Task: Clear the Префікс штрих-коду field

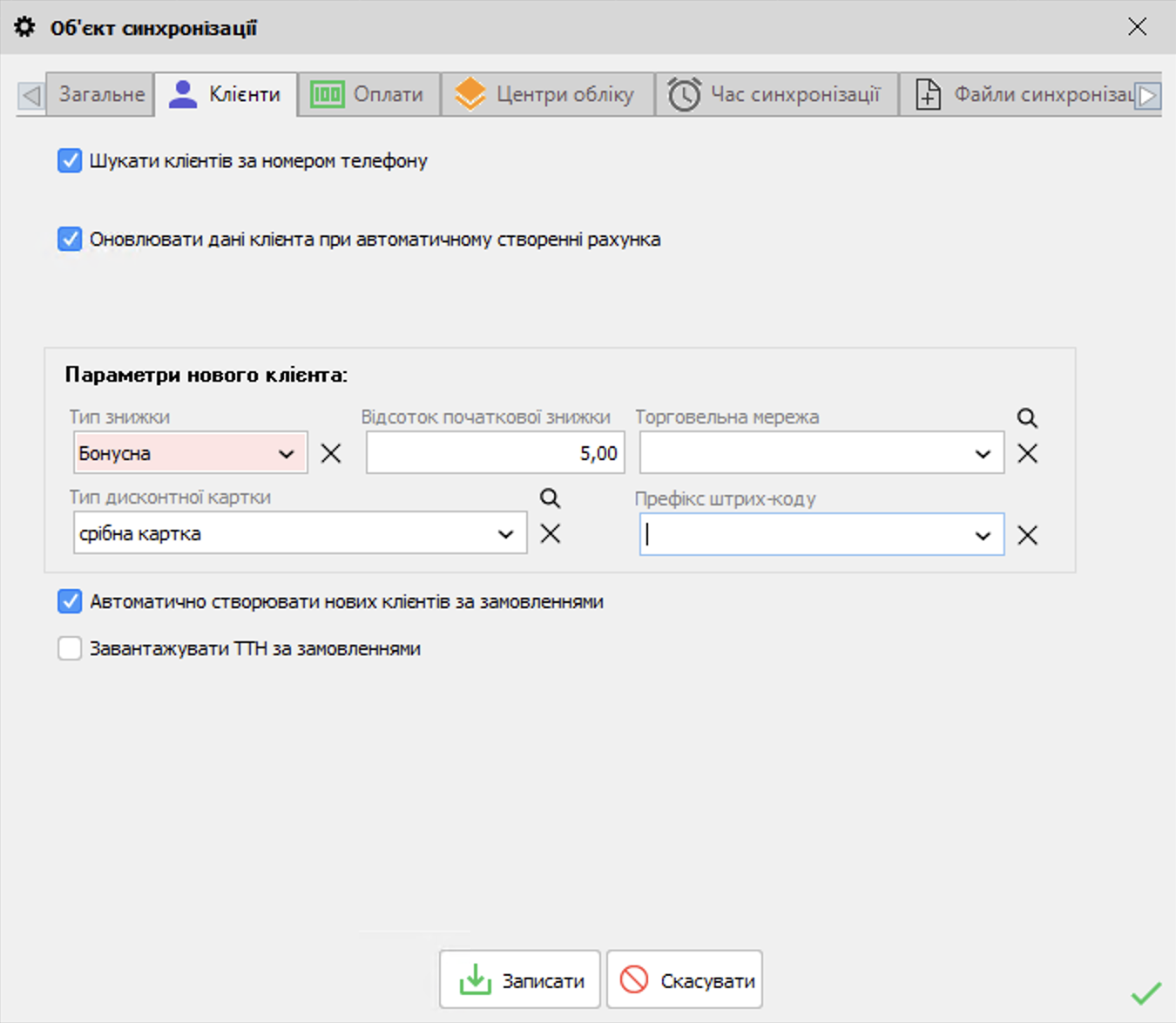Action: 1027,535
